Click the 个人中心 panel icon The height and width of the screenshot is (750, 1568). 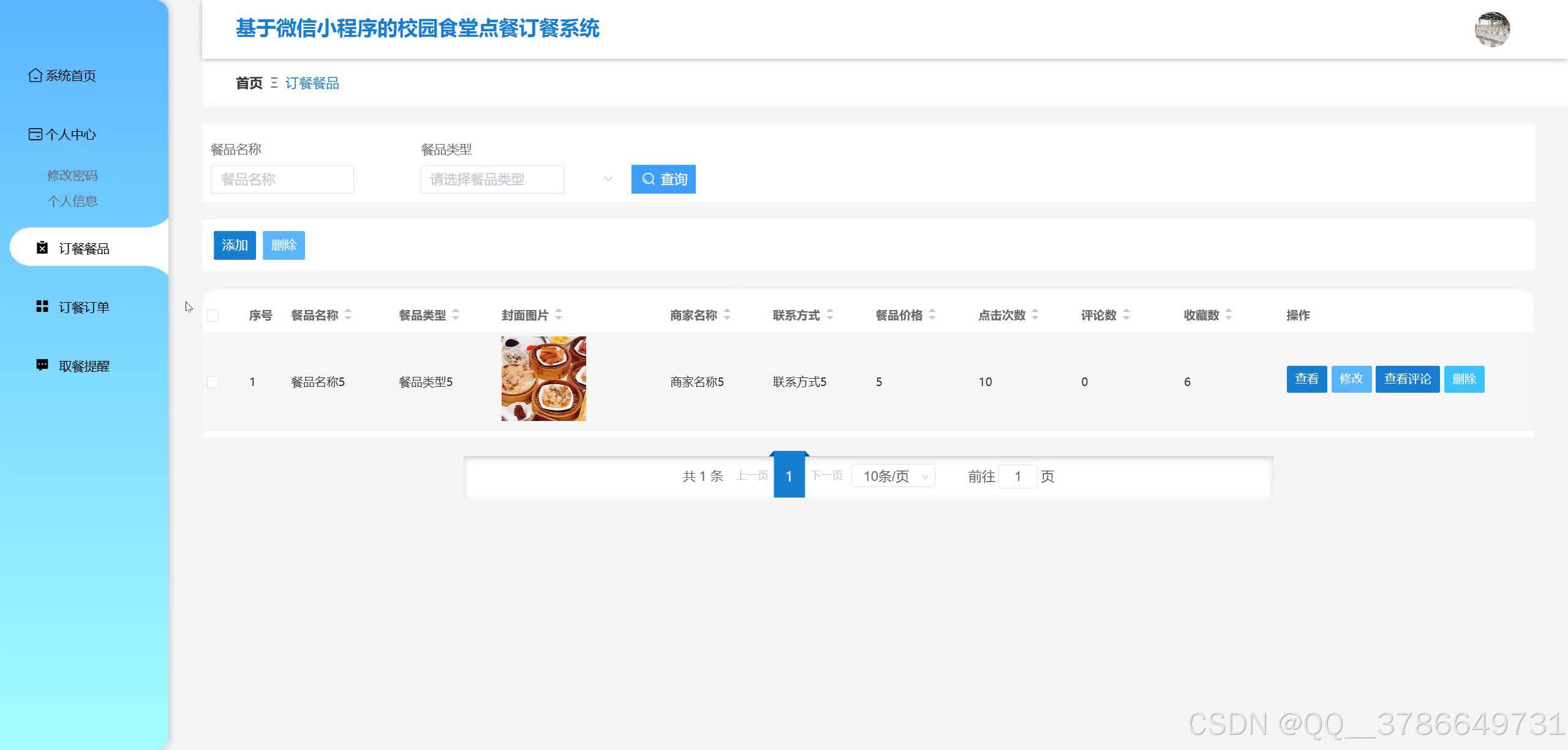34,134
